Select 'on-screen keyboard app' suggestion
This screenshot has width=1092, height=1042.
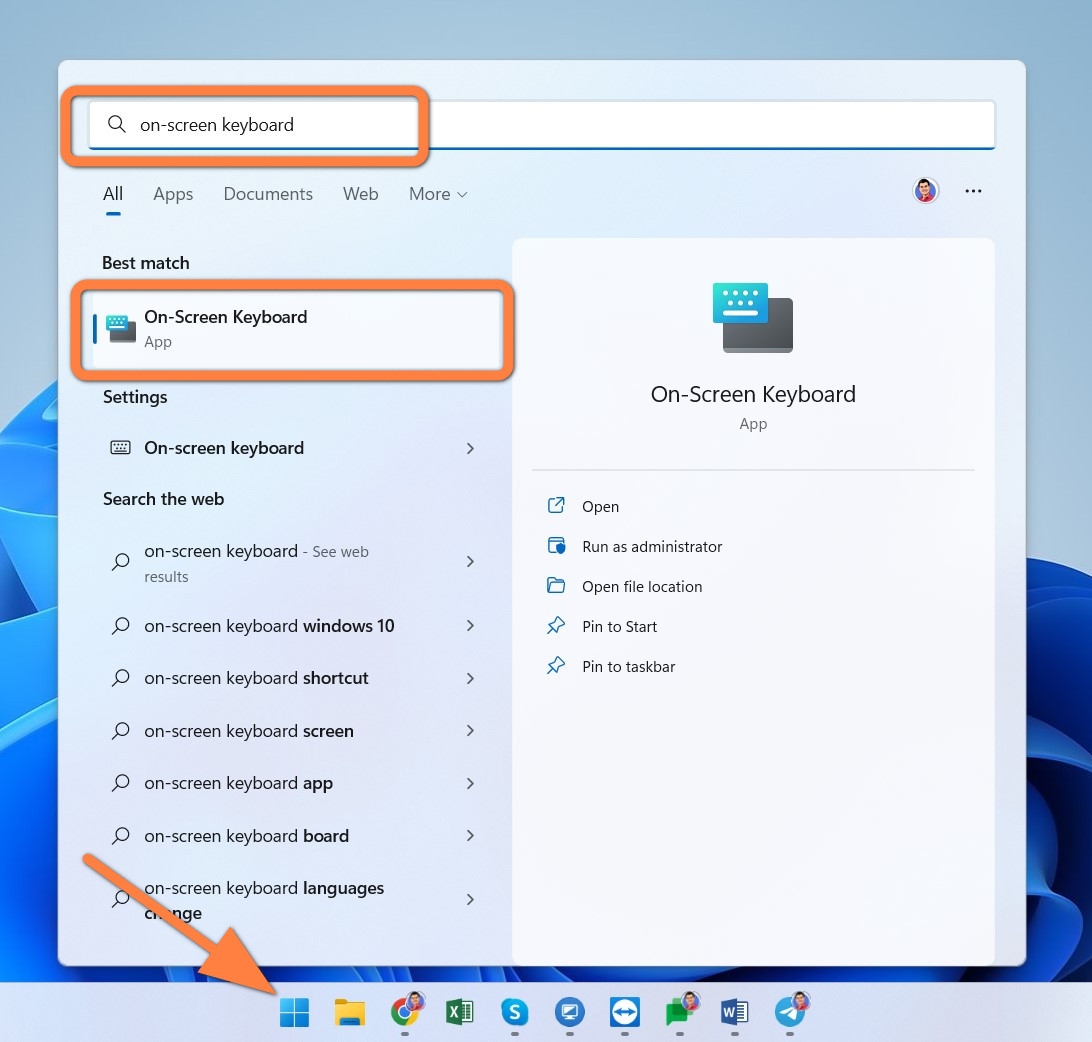[291, 783]
